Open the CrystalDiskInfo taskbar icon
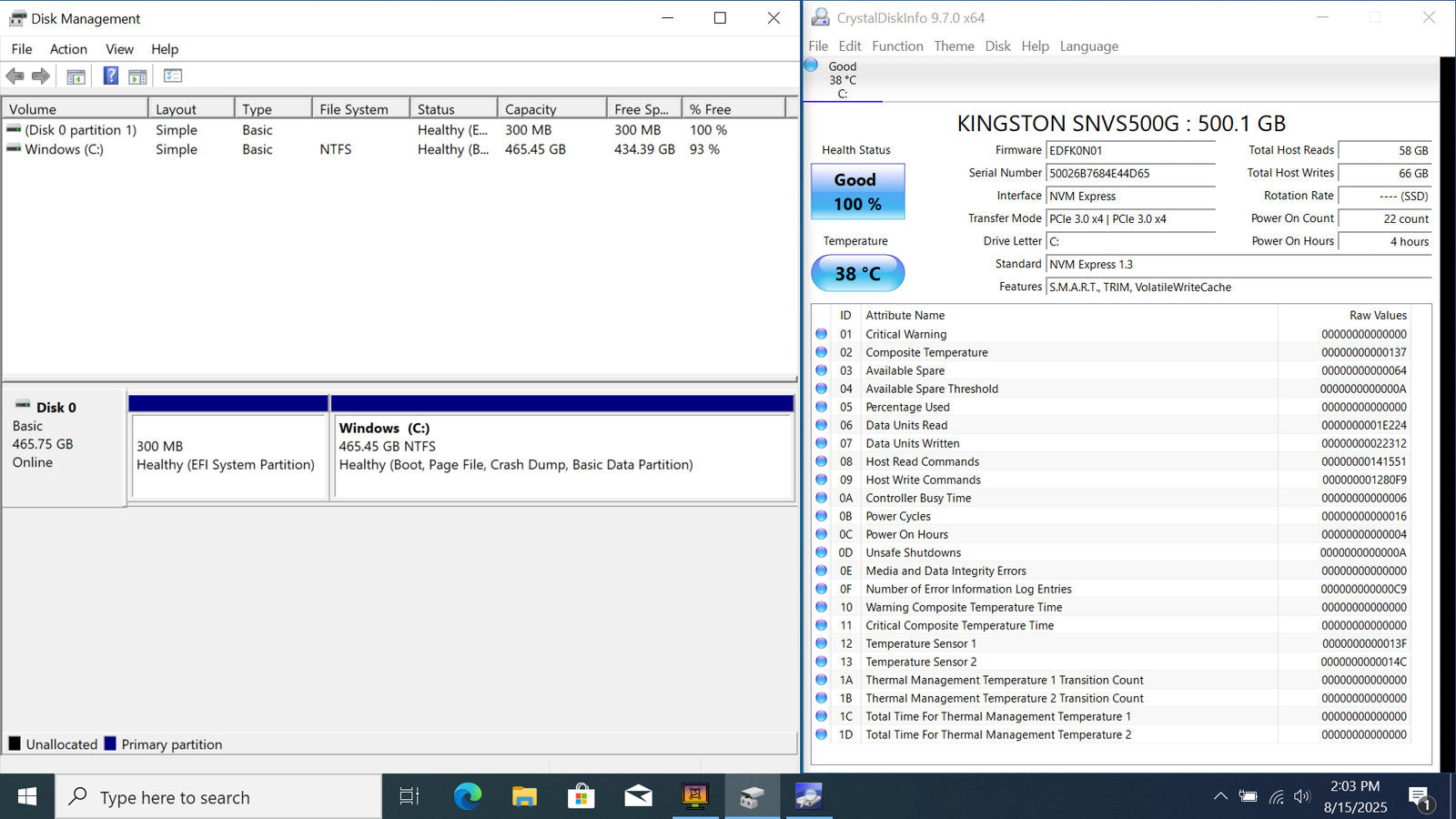Image resolution: width=1456 pixels, height=819 pixels. [x=807, y=797]
